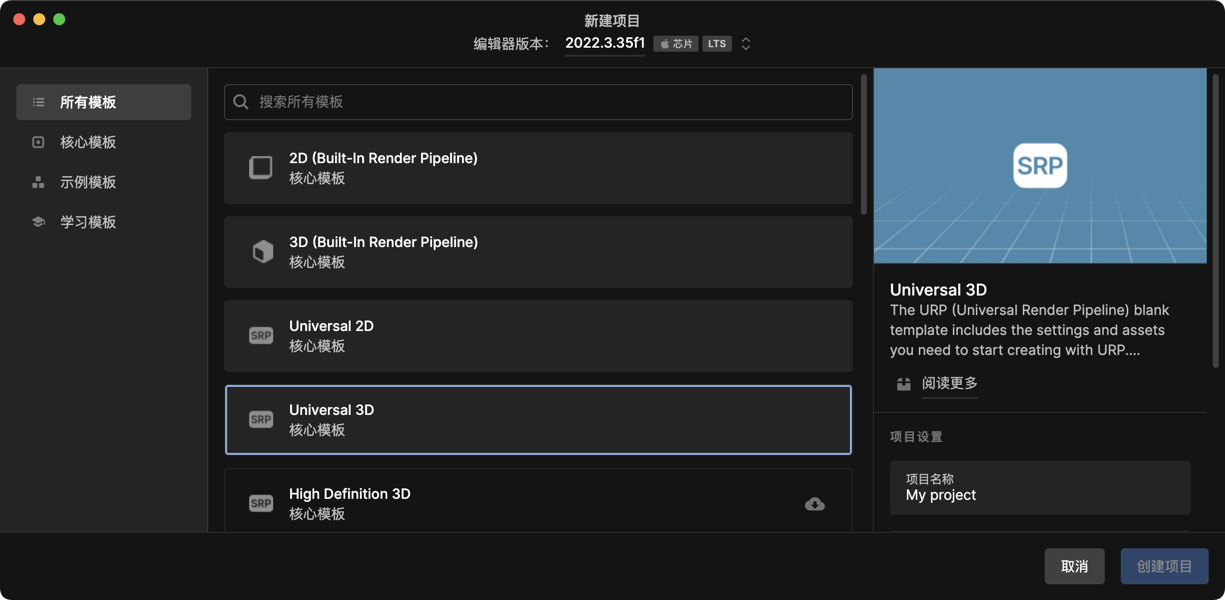1225x600 pixels.
Task: Select editor version 2022.3.35f1 field
Action: (604, 43)
